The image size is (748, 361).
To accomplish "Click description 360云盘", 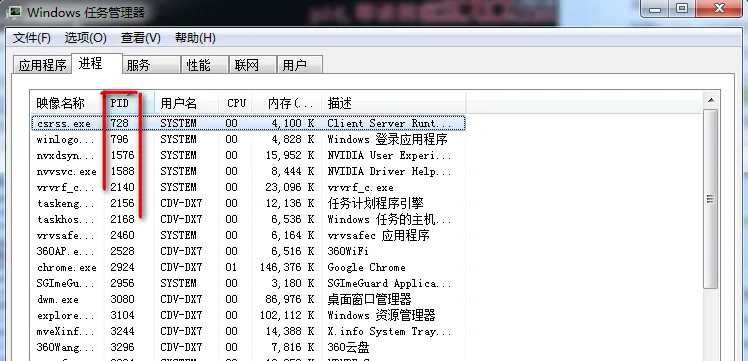I will (348, 347).
